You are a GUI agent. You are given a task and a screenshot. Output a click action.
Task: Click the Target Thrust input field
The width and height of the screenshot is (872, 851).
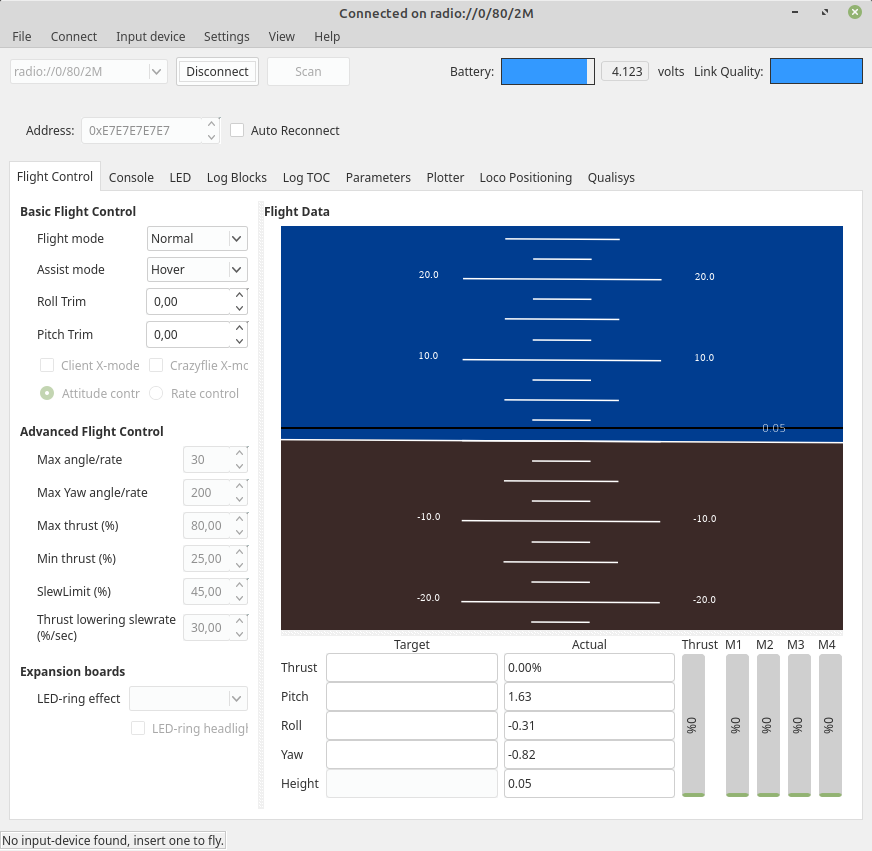pos(412,667)
